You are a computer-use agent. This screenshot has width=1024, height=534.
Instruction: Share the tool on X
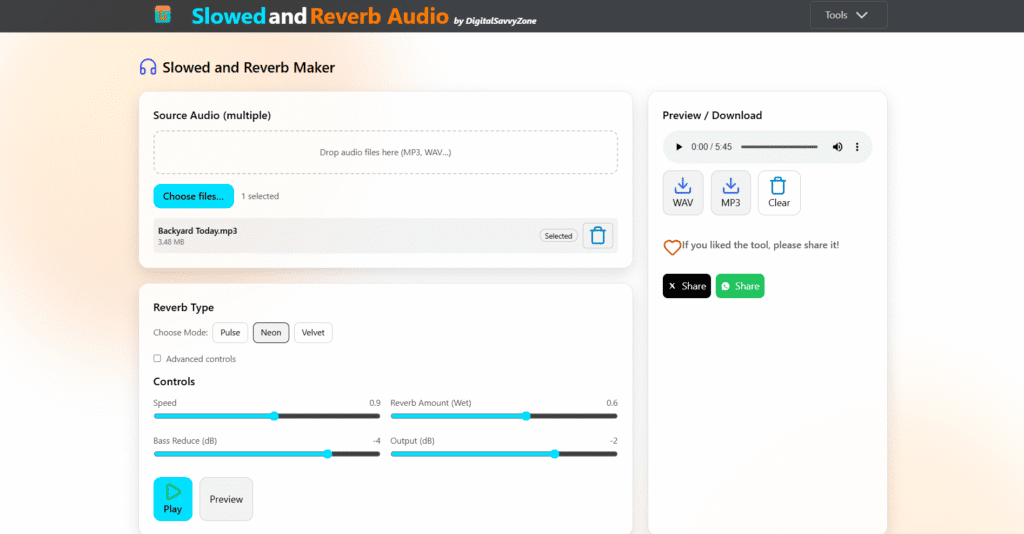tap(686, 286)
